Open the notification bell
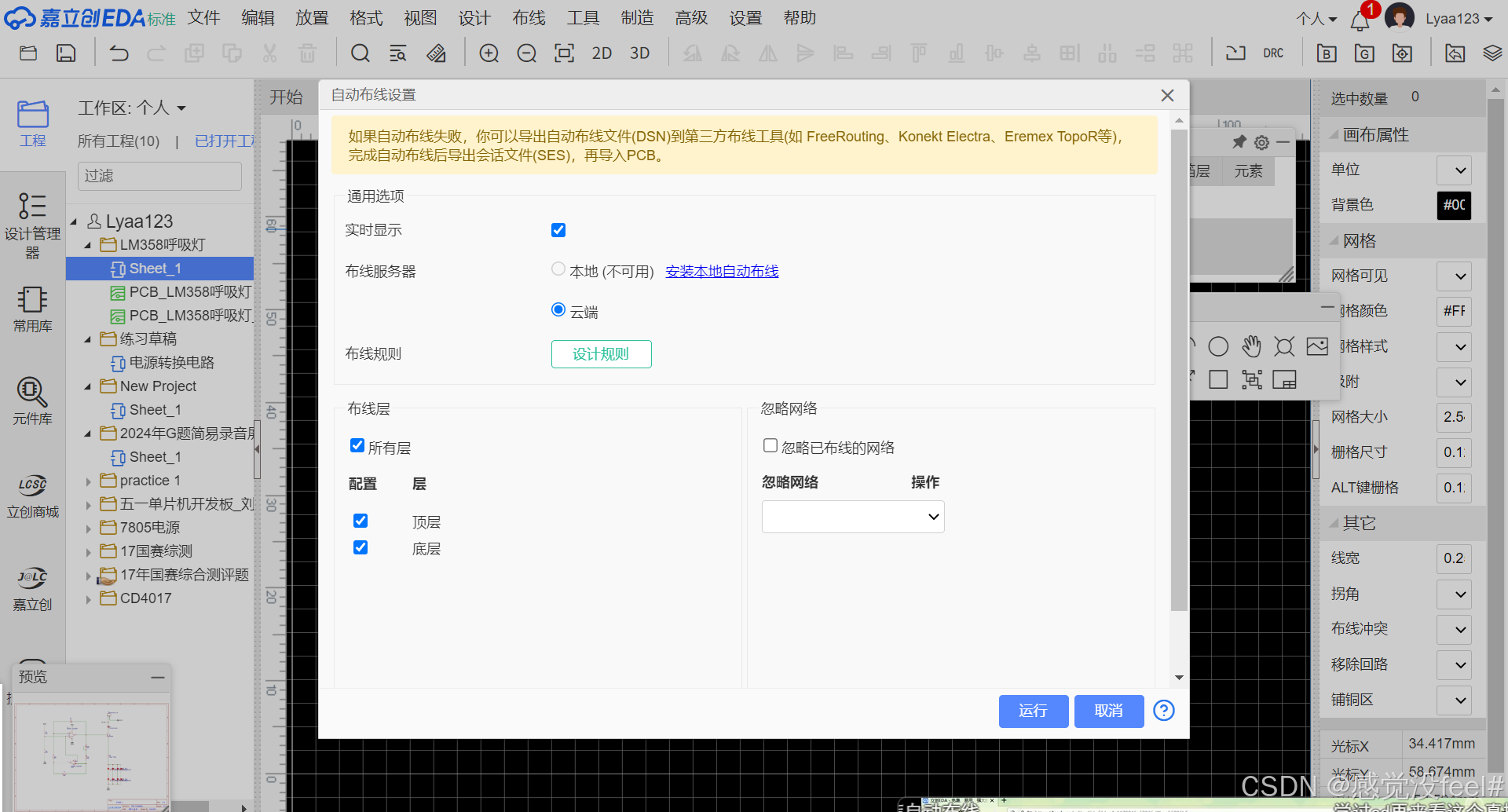 click(x=1360, y=20)
